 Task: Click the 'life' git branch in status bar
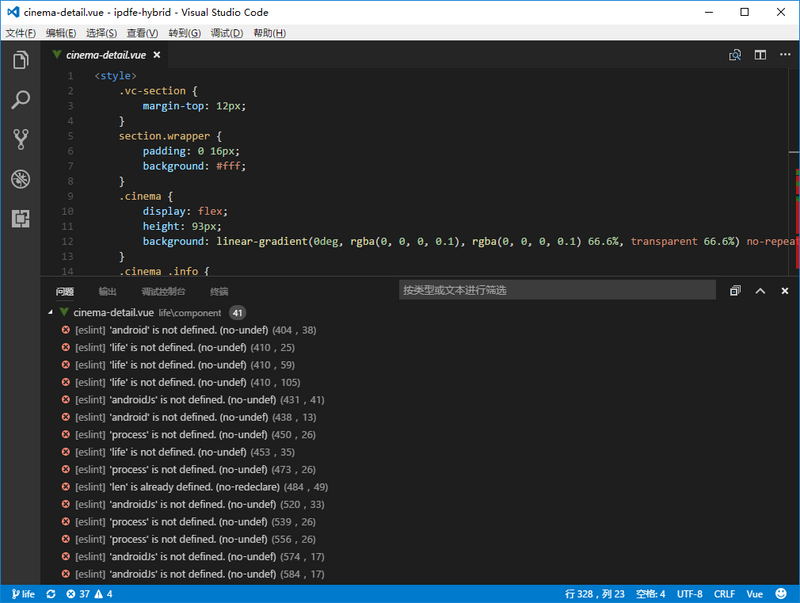pyautogui.click(x=23, y=594)
